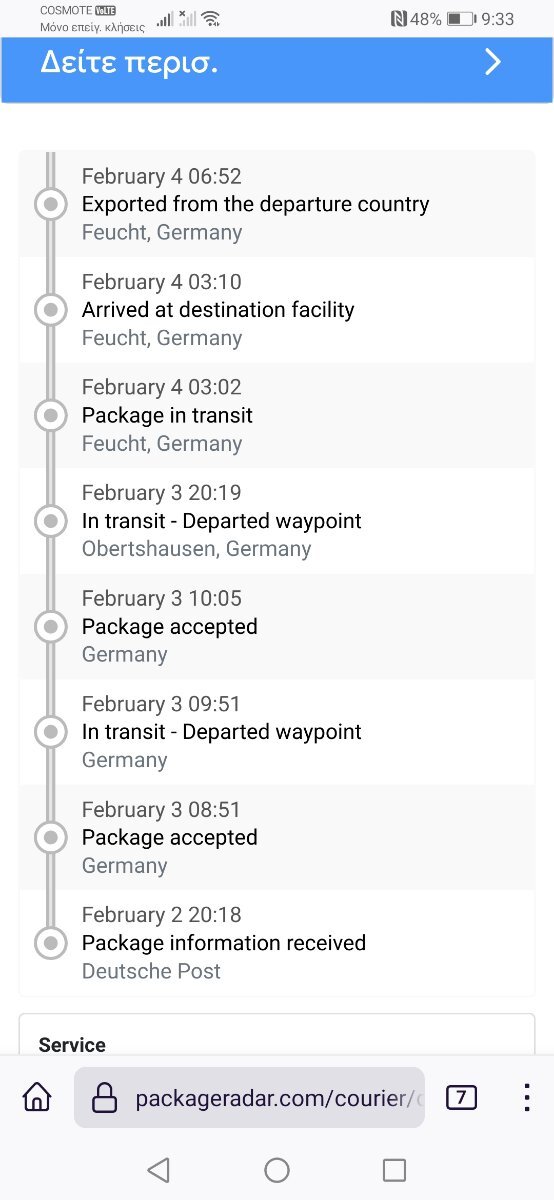Tap the padlock site security icon
Viewport: 554px width, 1200px height.
click(104, 1098)
